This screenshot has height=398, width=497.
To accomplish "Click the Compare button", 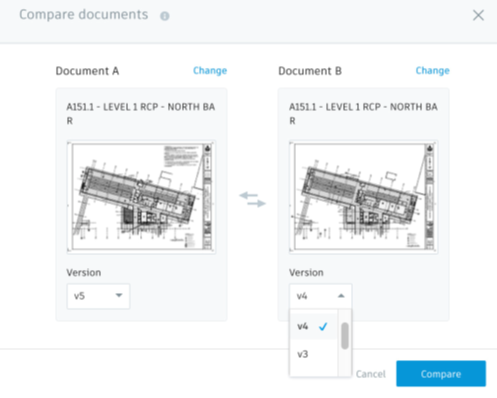I will click(441, 374).
